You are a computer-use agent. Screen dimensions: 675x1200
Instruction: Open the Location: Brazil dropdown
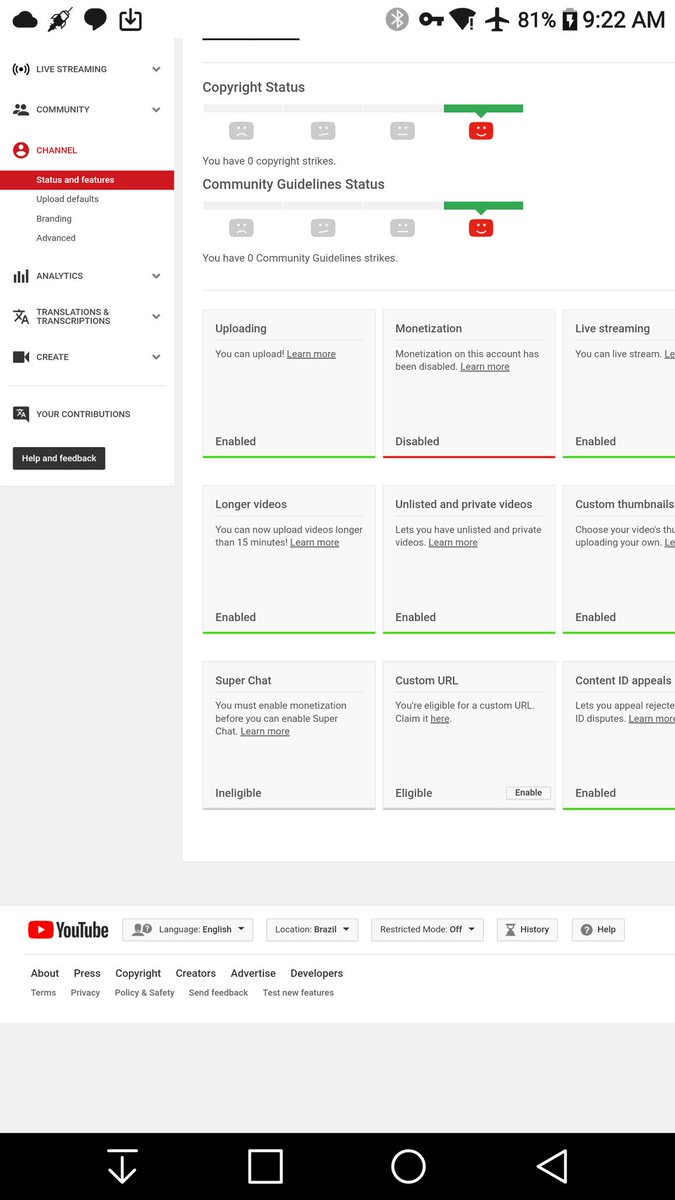tap(312, 929)
